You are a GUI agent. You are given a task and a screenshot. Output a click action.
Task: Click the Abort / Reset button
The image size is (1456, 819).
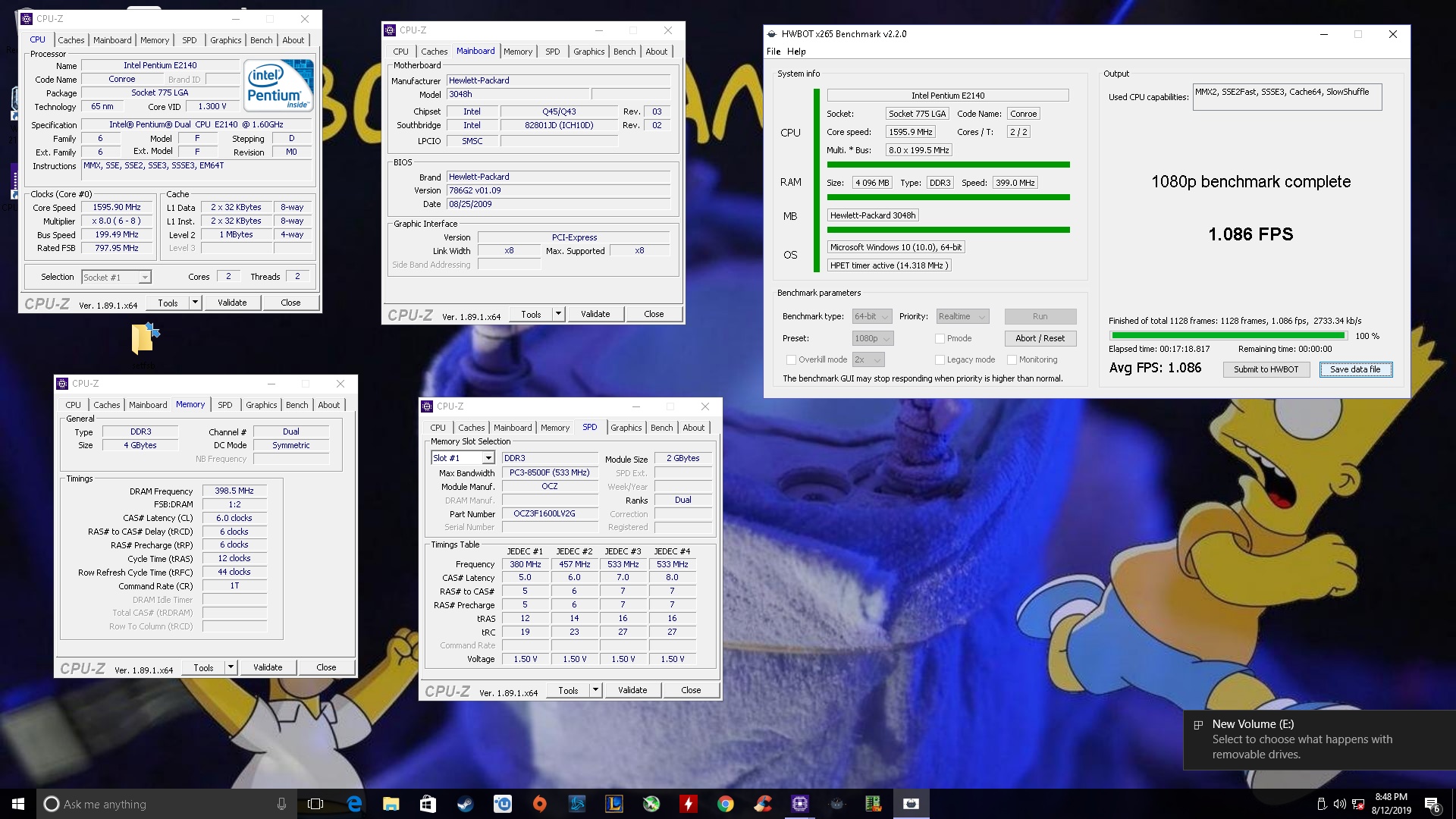click(x=1040, y=338)
